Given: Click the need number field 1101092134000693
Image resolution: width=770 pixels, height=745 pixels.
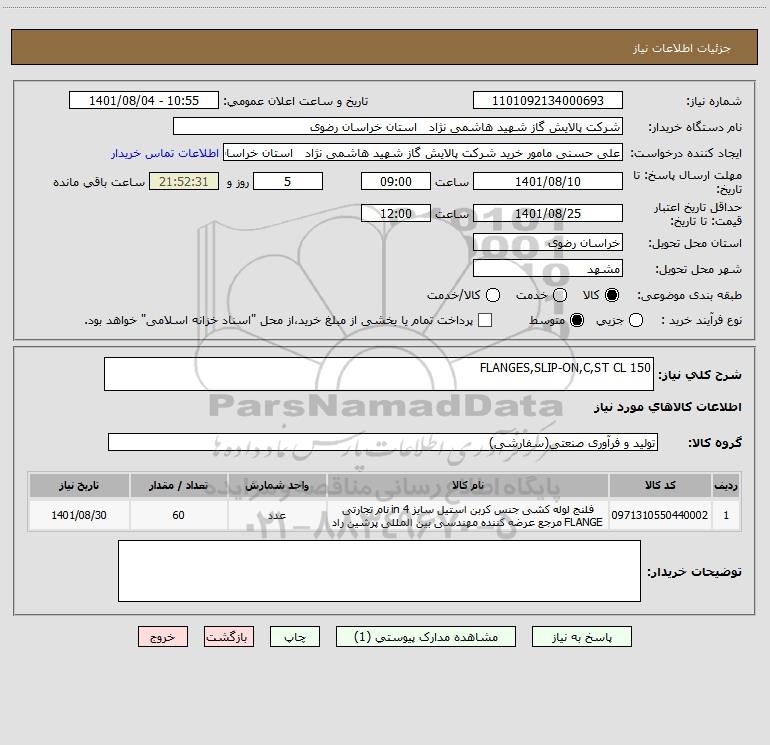Looking at the screenshot, I should (x=548, y=101).
